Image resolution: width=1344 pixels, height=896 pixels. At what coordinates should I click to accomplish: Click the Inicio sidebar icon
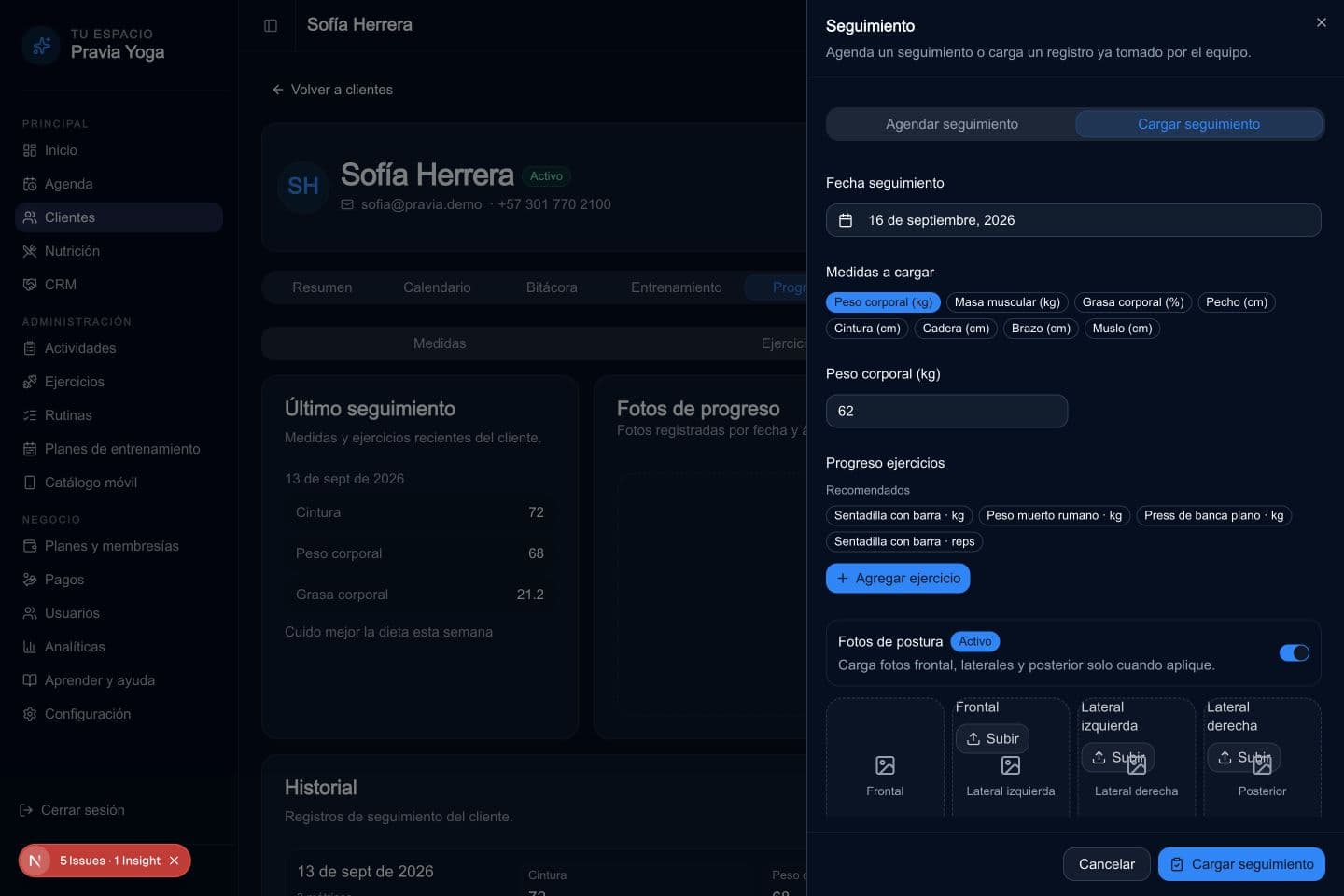pyautogui.click(x=30, y=150)
